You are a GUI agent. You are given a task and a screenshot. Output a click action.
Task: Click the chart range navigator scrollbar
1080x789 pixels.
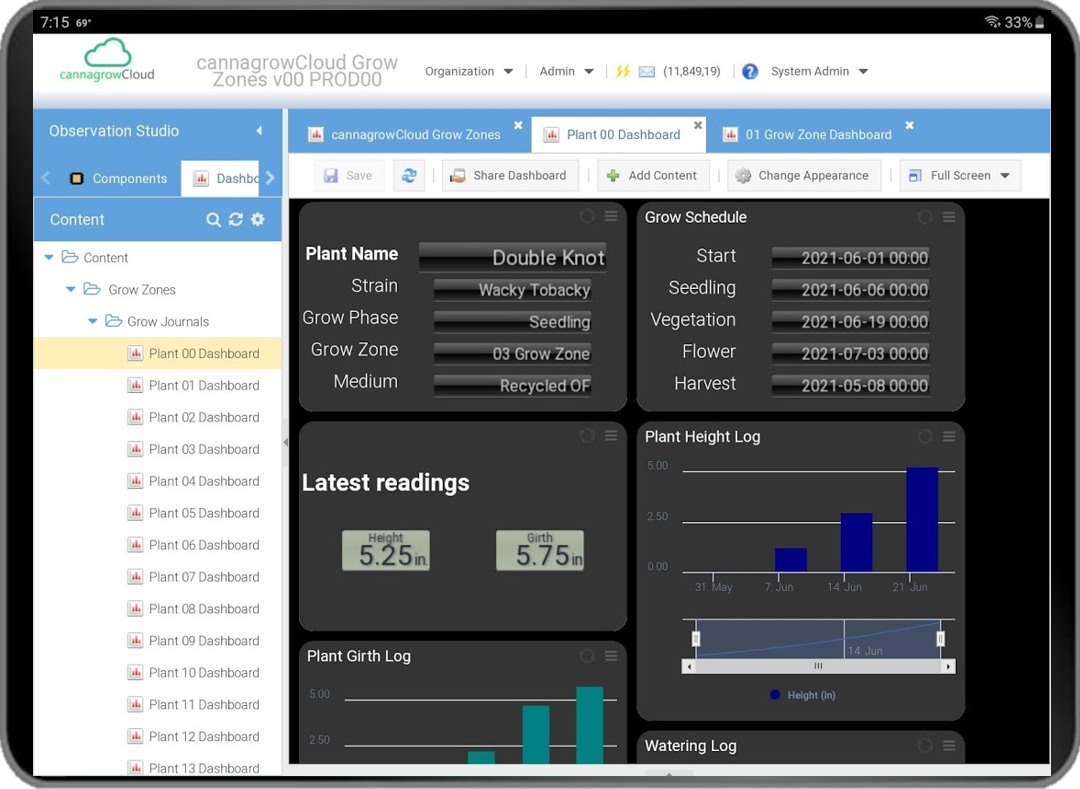[818, 666]
